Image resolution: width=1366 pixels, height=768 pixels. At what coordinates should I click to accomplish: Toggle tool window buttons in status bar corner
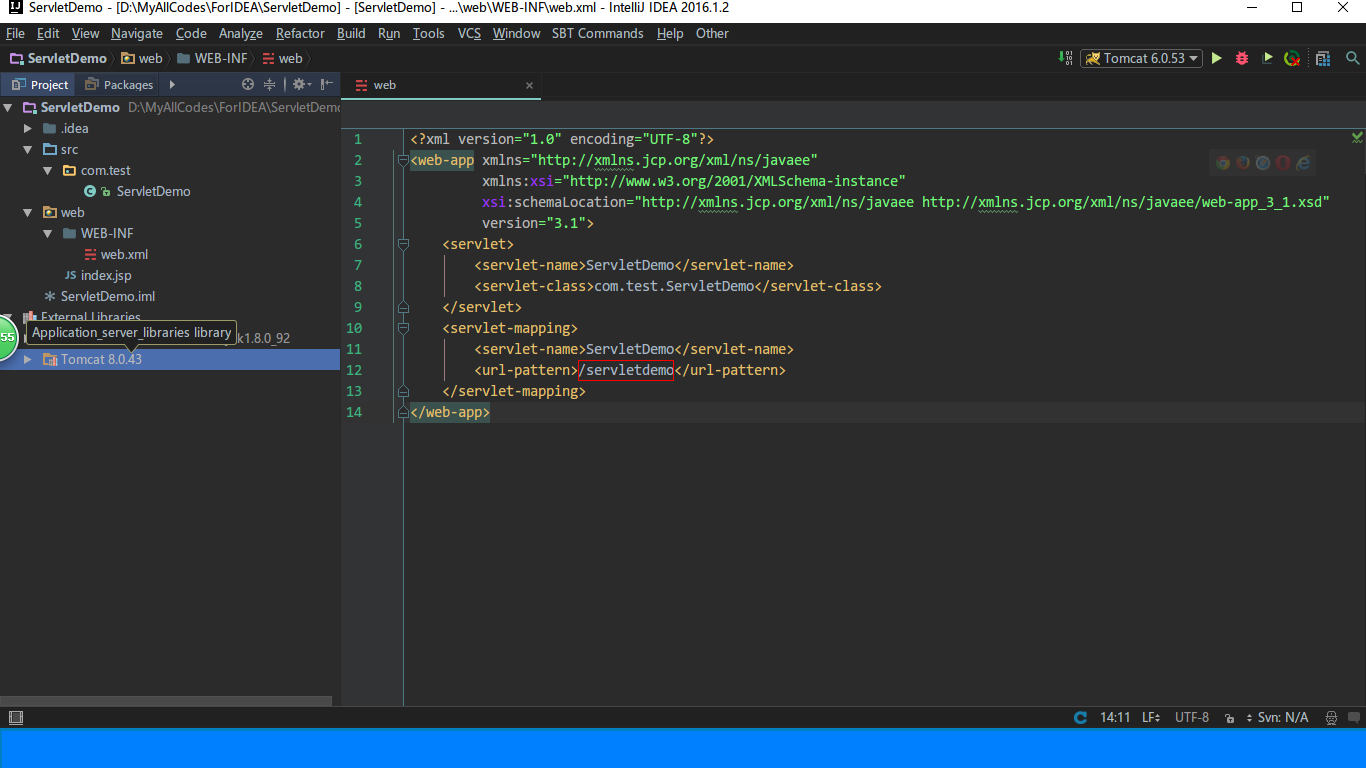pyautogui.click(x=15, y=717)
